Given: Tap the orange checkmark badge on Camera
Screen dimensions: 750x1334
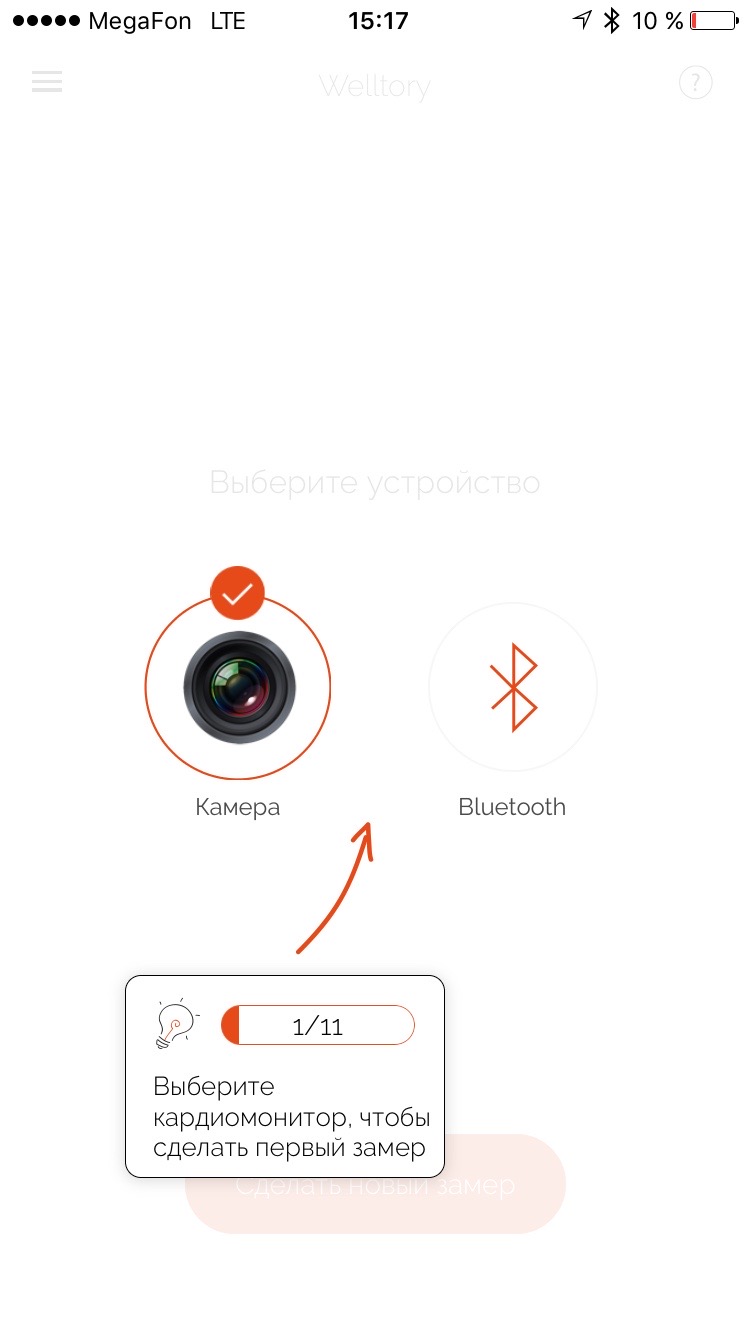Looking at the screenshot, I should coord(238,594).
